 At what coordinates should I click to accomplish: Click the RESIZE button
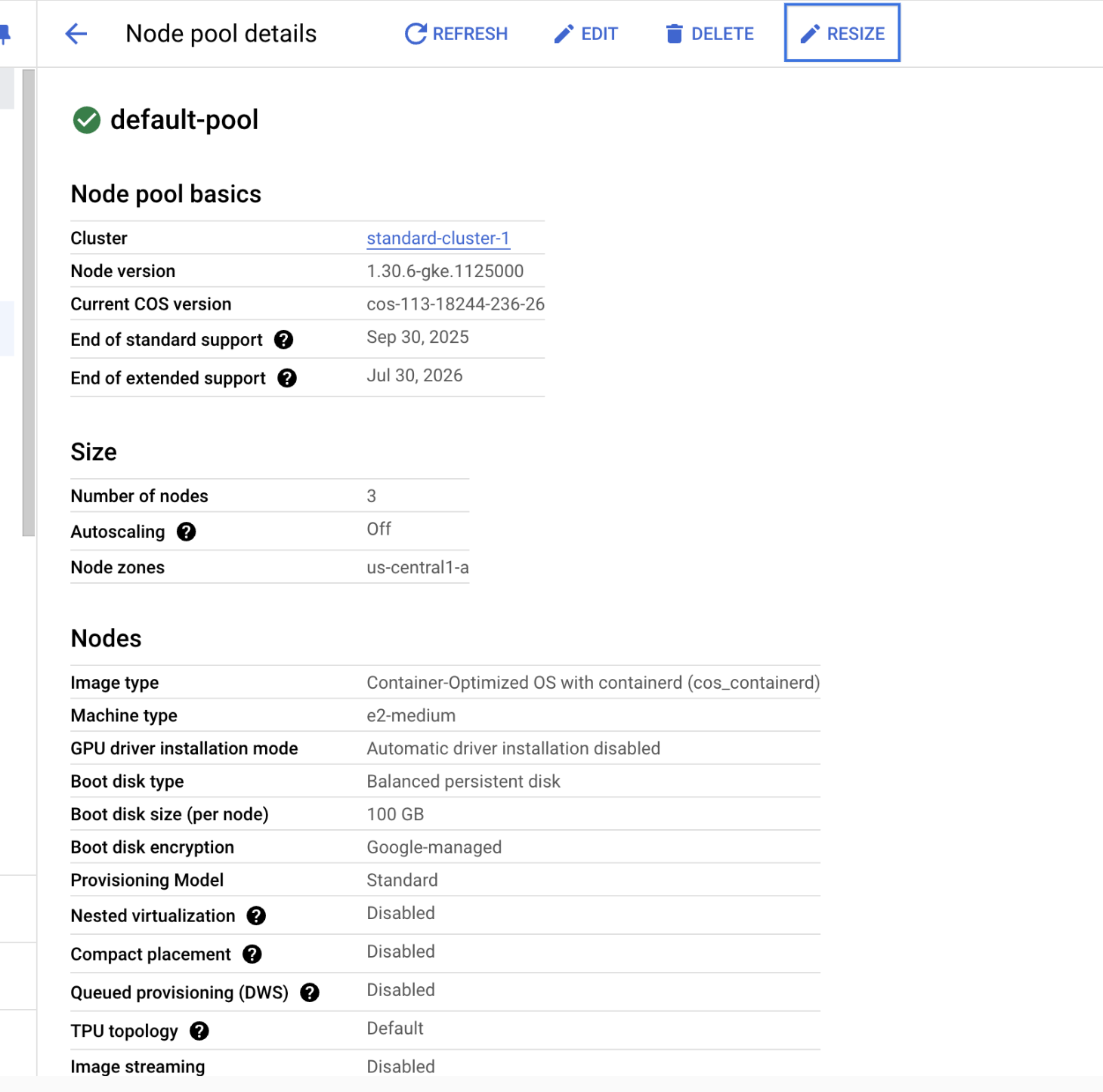[x=842, y=33]
